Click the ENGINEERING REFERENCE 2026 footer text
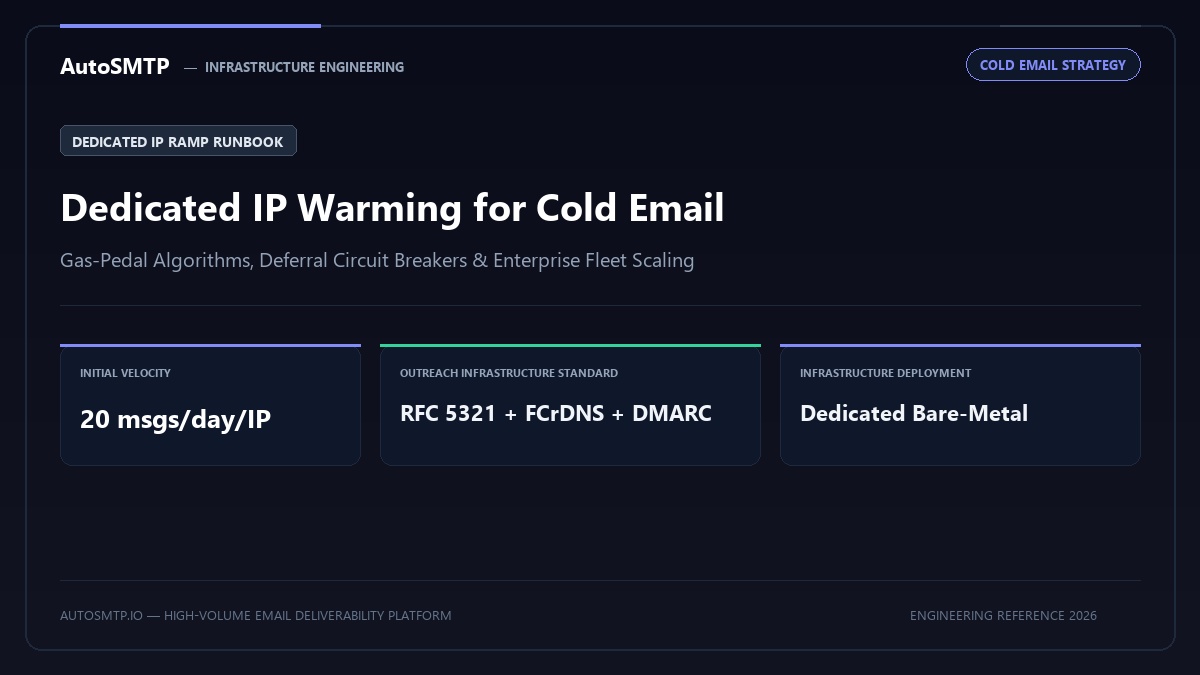The width and height of the screenshot is (1200, 675). (x=1003, y=616)
